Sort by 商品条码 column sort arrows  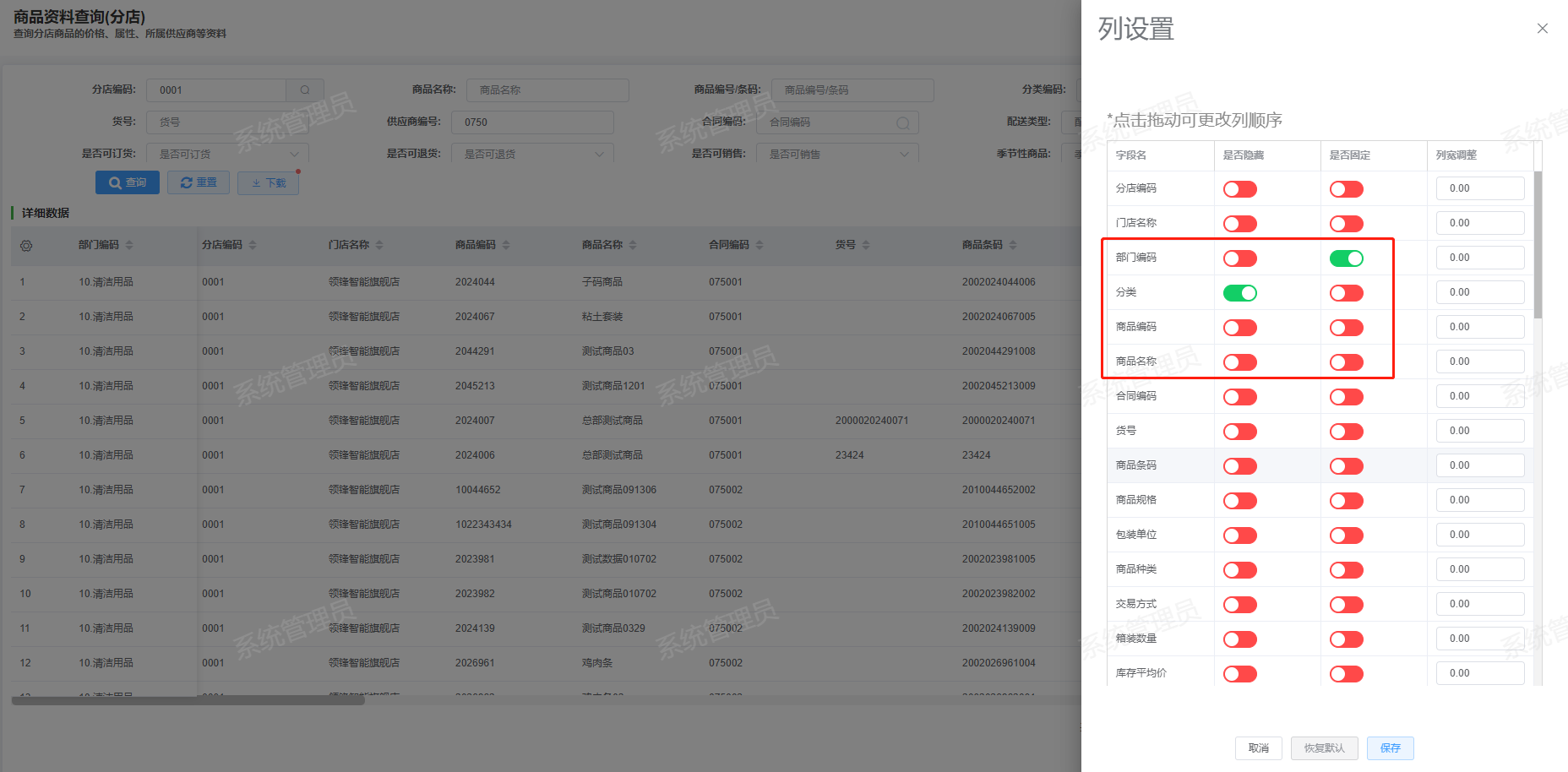tap(1013, 245)
